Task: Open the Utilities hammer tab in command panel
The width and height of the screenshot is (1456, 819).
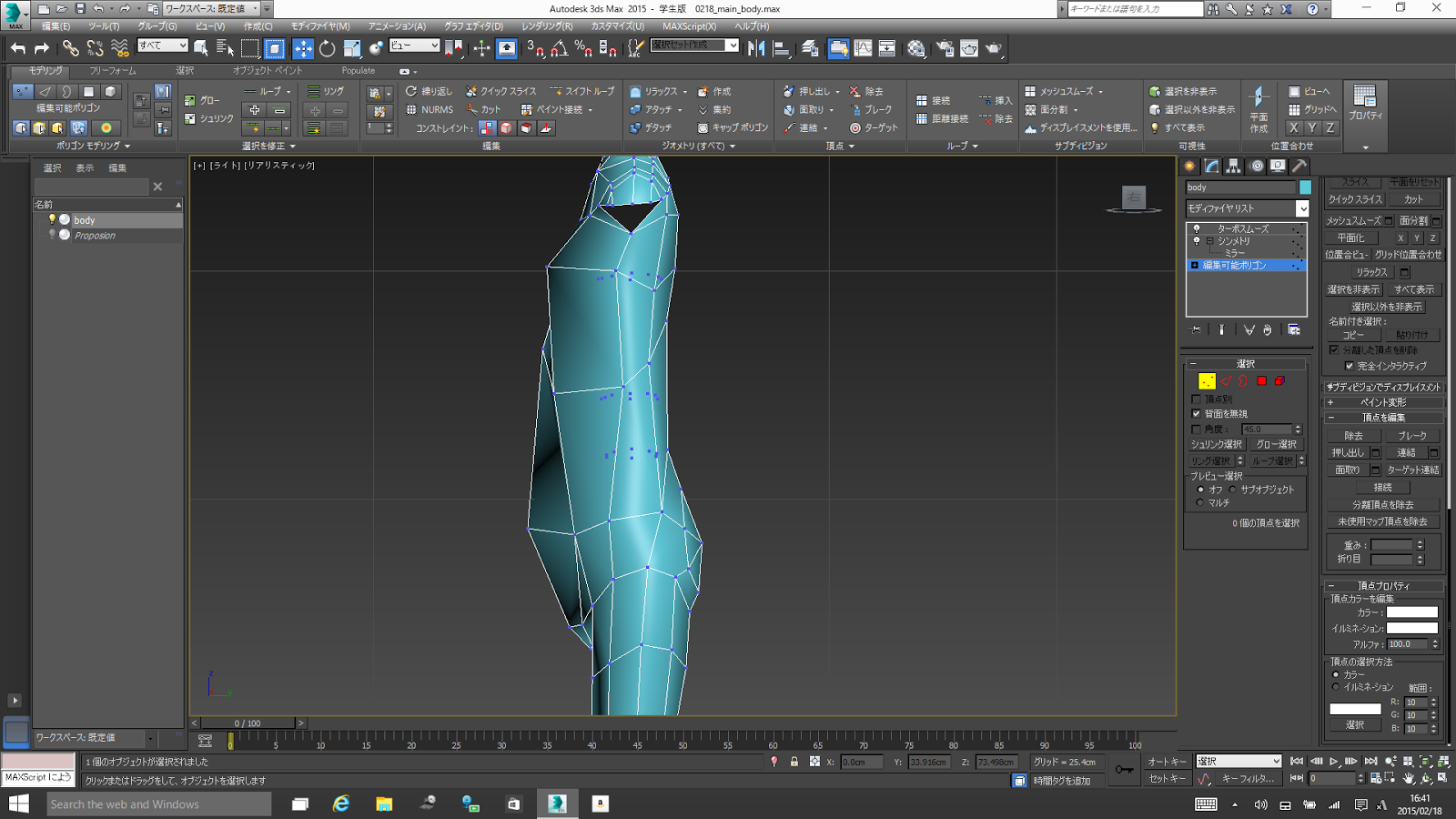Action: tap(1299, 166)
